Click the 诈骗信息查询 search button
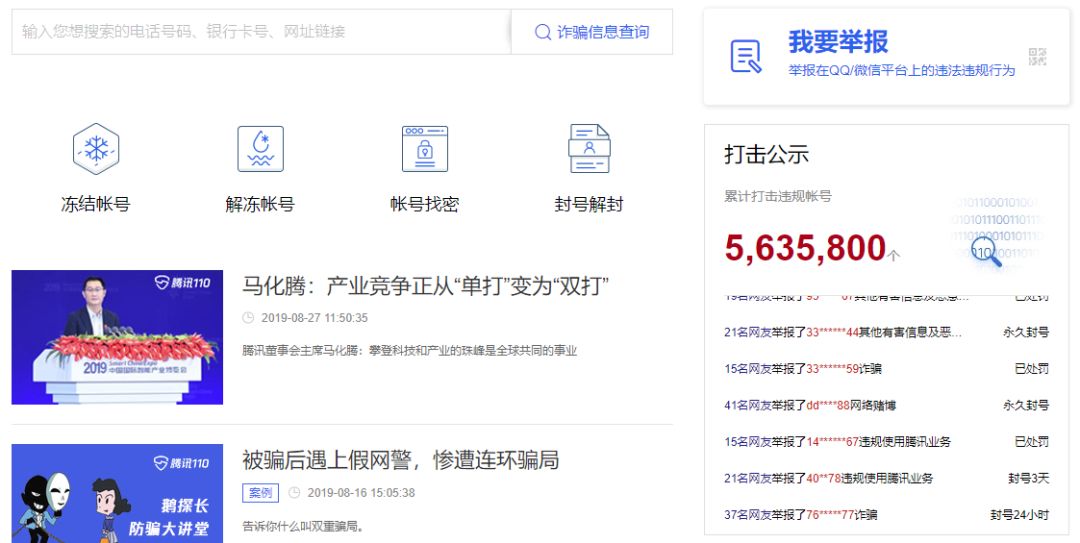Screen dimensions: 1080x543 [592, 32]
